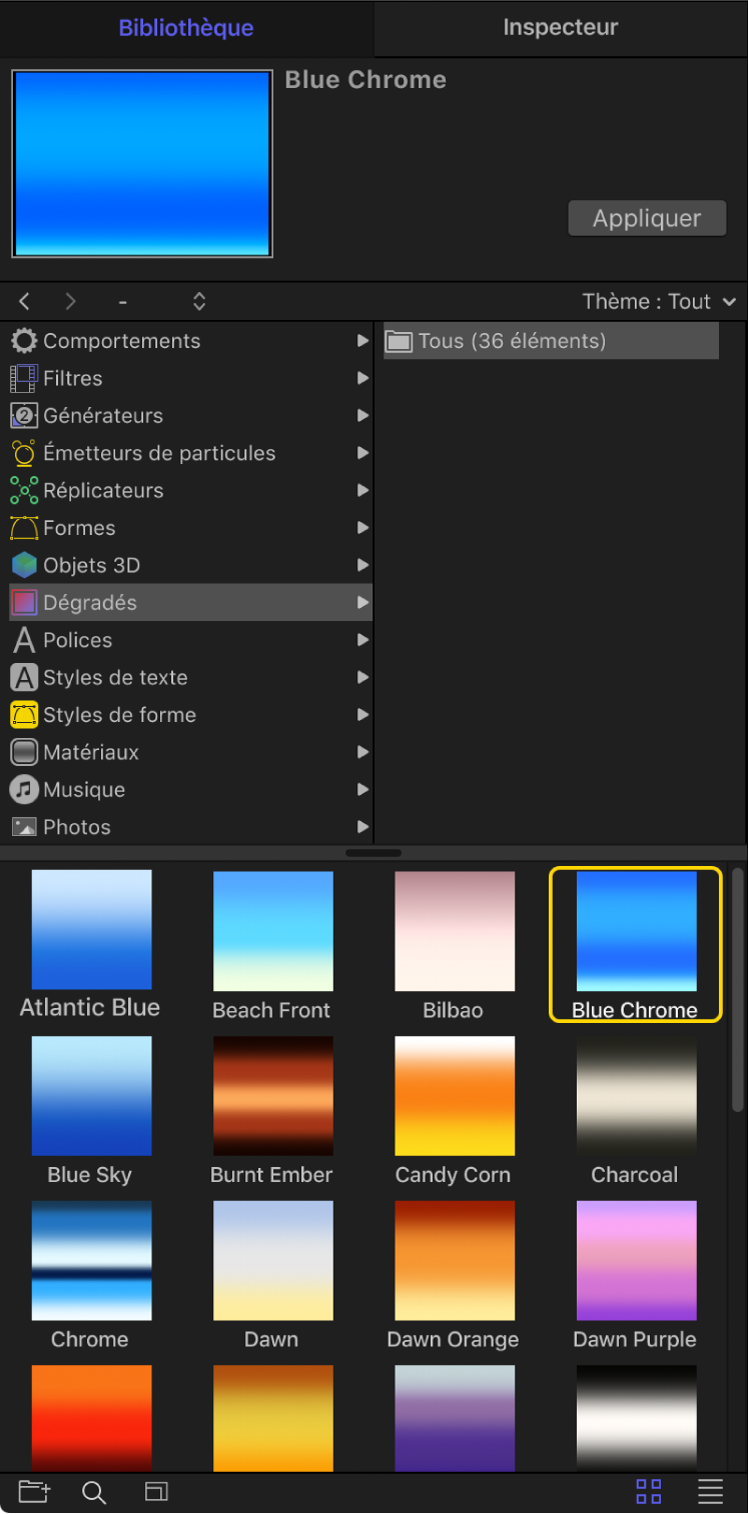Click the Appliquer button
Image resolution: width=748 pixels, height=1514 pixels.
[647, 218]
